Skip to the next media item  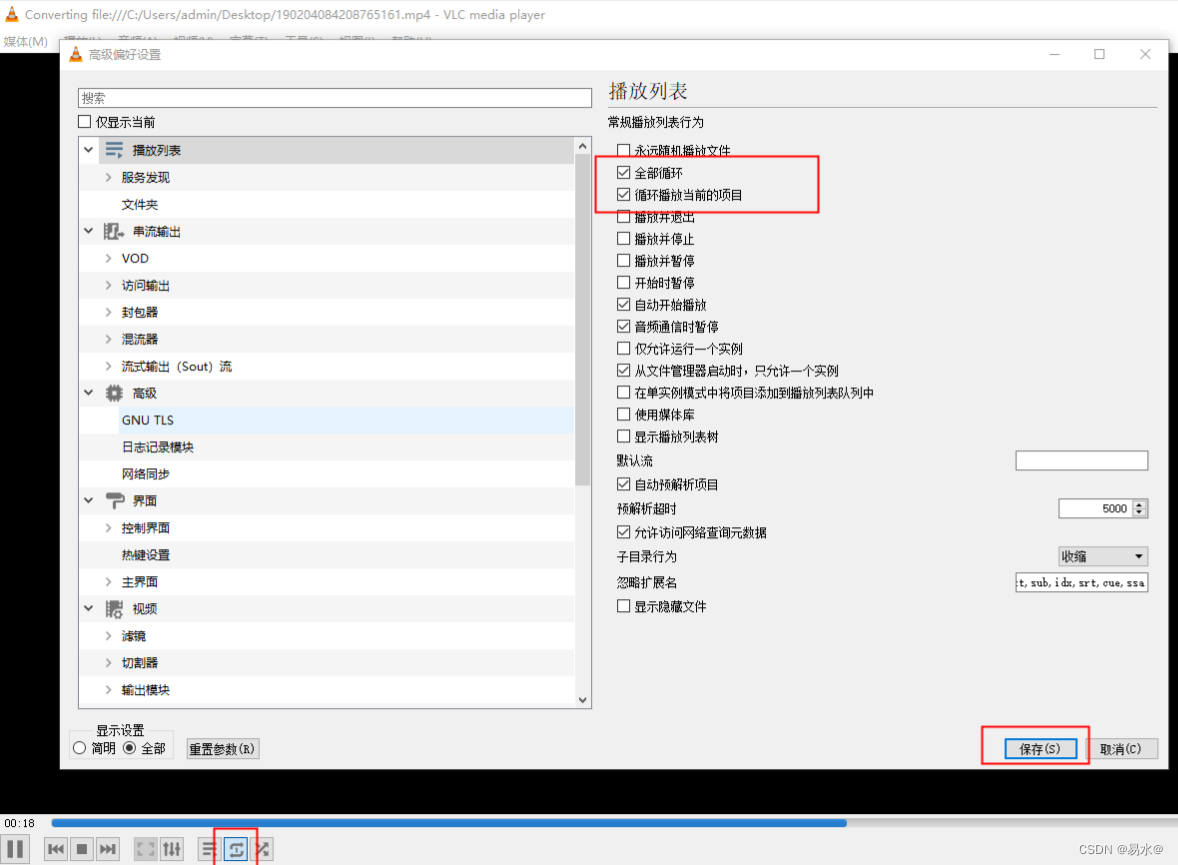[x=107, y=848]
